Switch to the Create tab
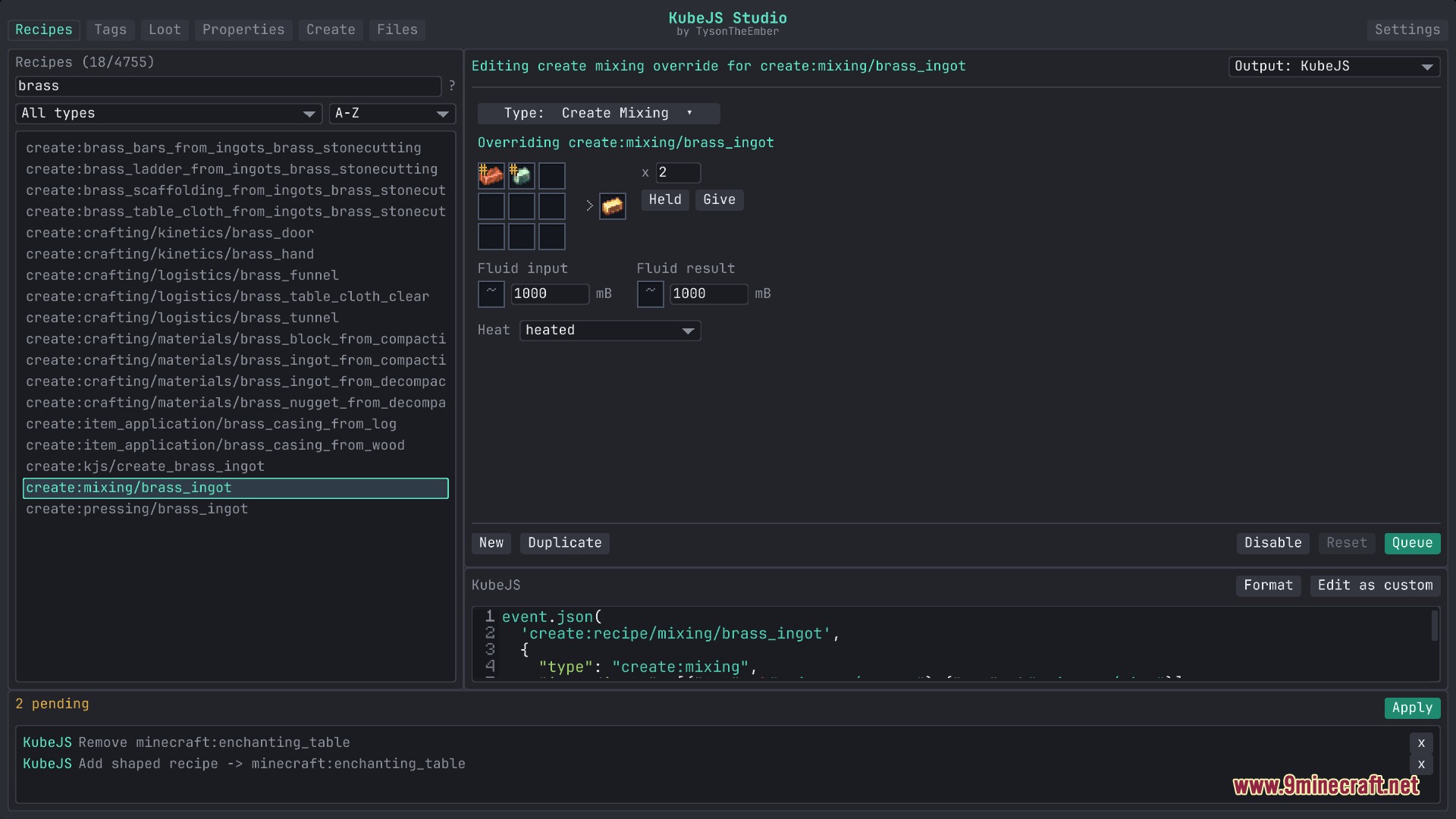Image resolution: width=1456 pixels, height=819 pixels. 331,30
